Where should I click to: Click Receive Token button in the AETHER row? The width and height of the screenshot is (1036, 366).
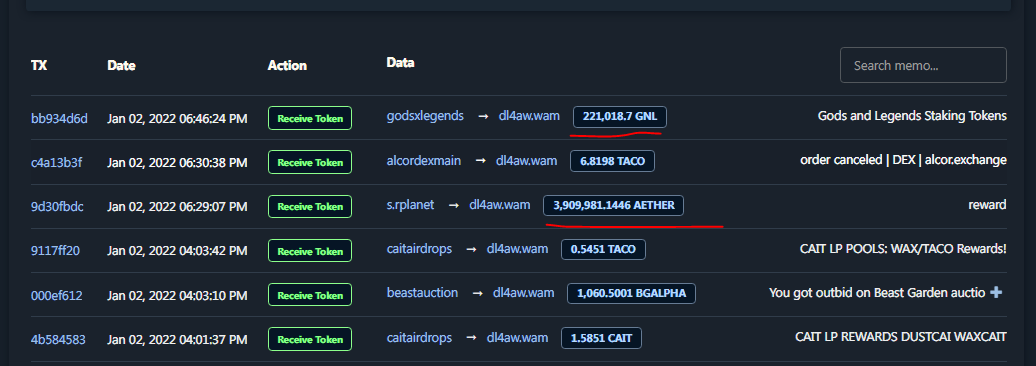click(x=310, y=206)
